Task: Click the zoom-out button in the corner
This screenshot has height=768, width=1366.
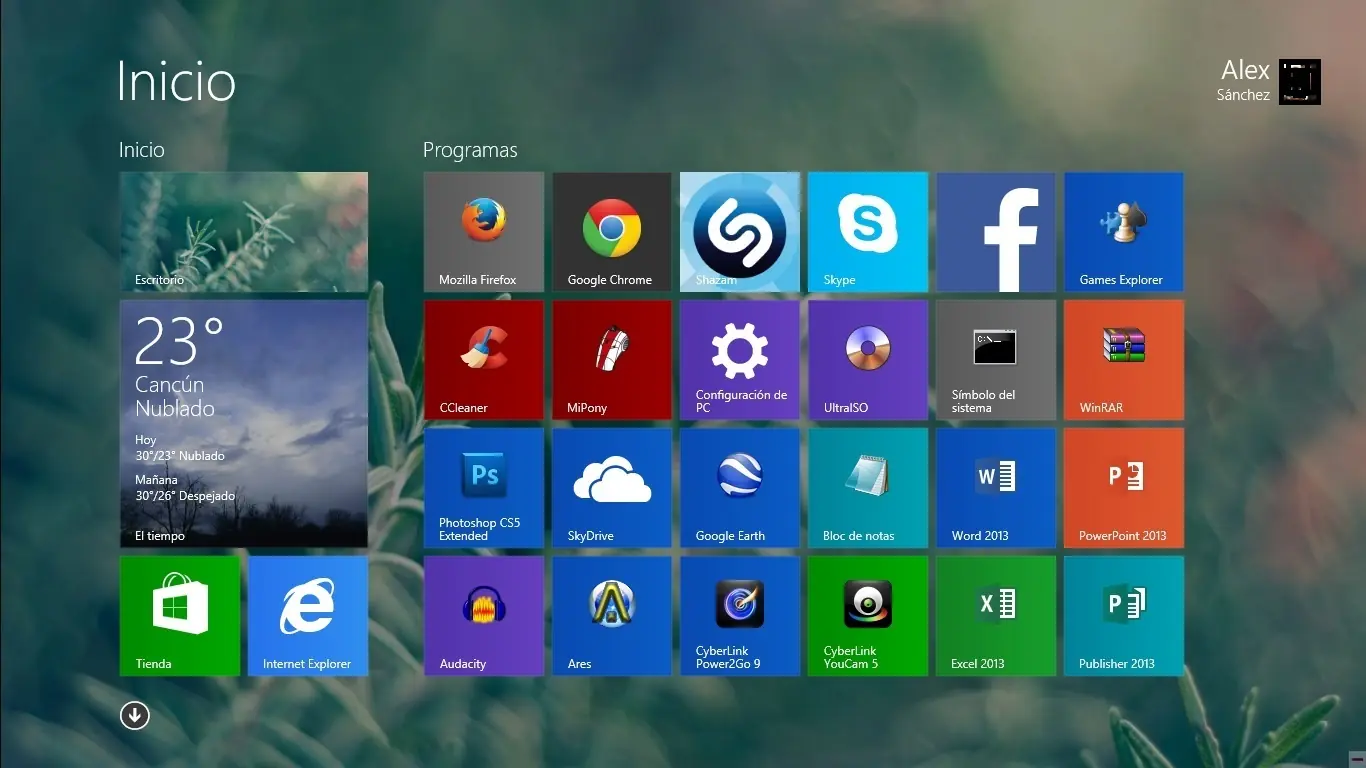Action: coord(1356,759)
